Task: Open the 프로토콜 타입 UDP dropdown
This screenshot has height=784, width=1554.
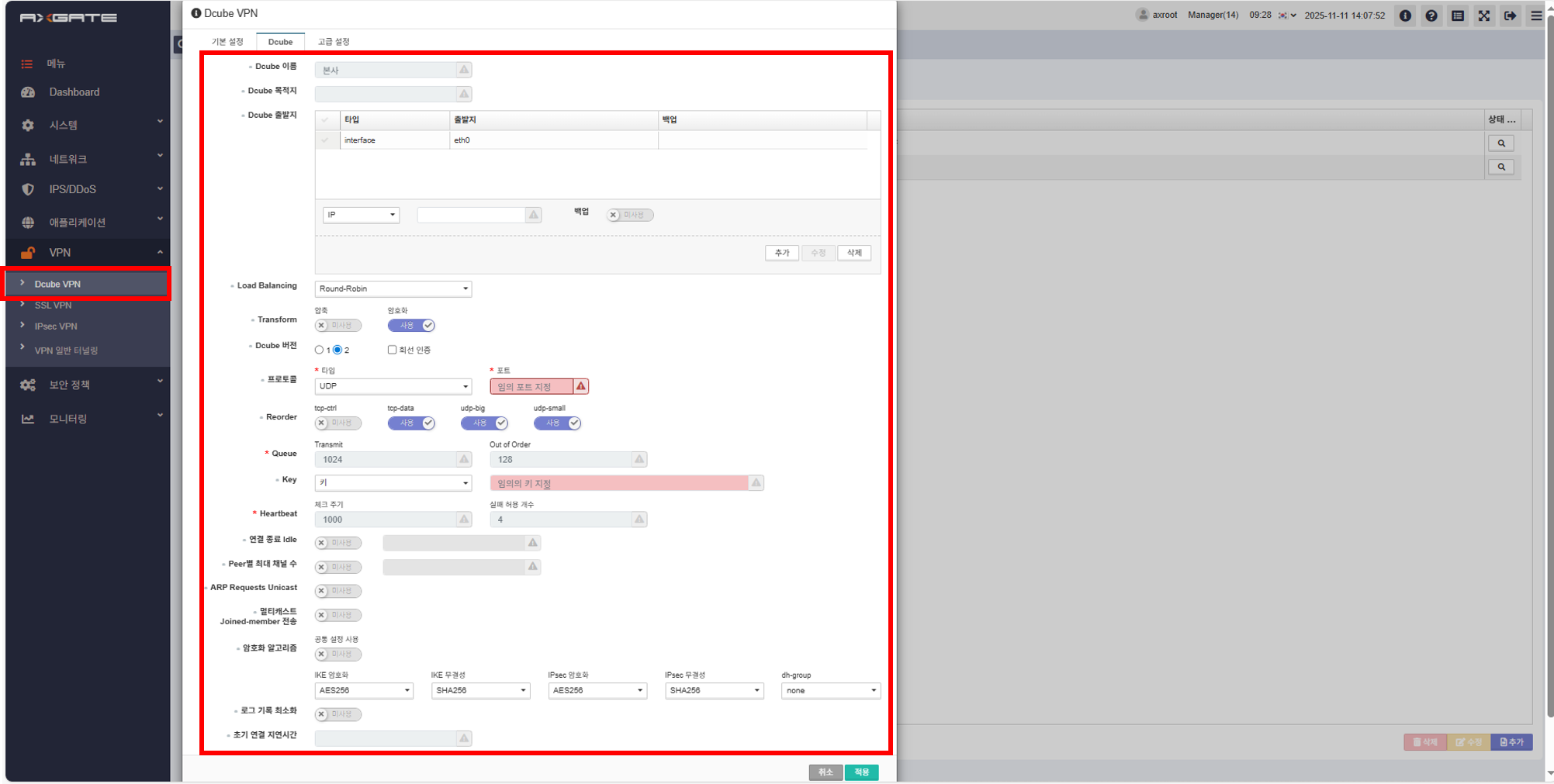Action: pos(393,386)
